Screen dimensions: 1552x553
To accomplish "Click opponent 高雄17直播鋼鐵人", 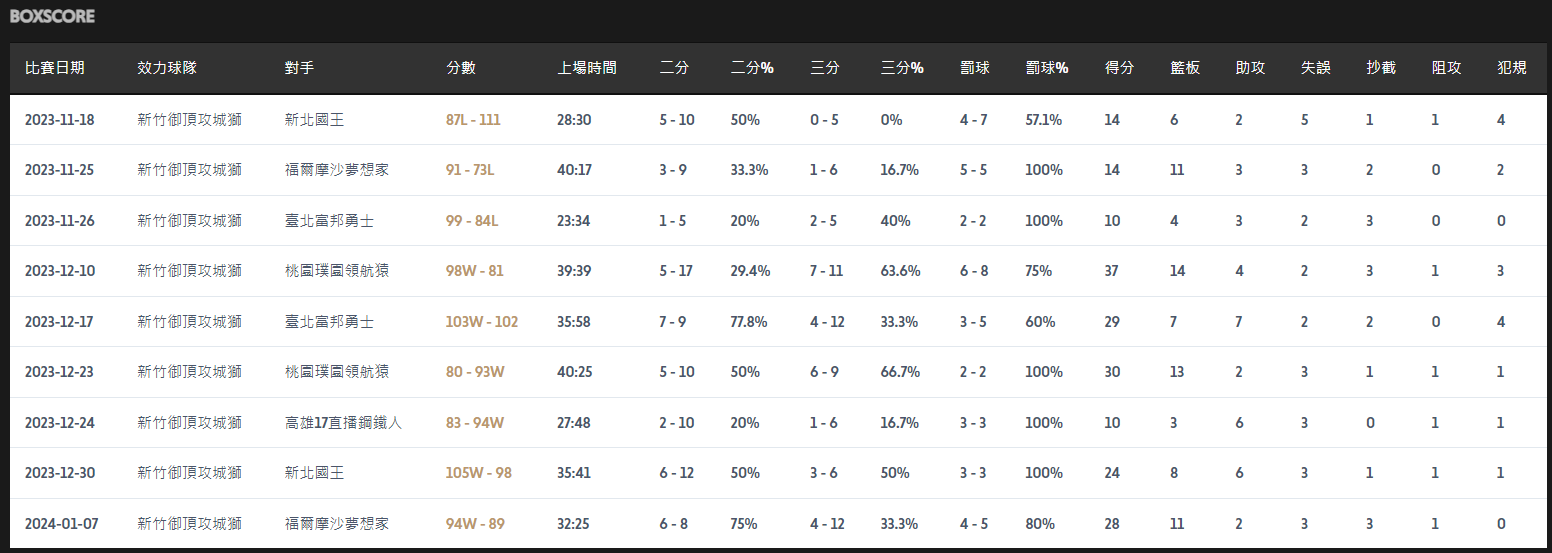I will click(x=343, y=423).
